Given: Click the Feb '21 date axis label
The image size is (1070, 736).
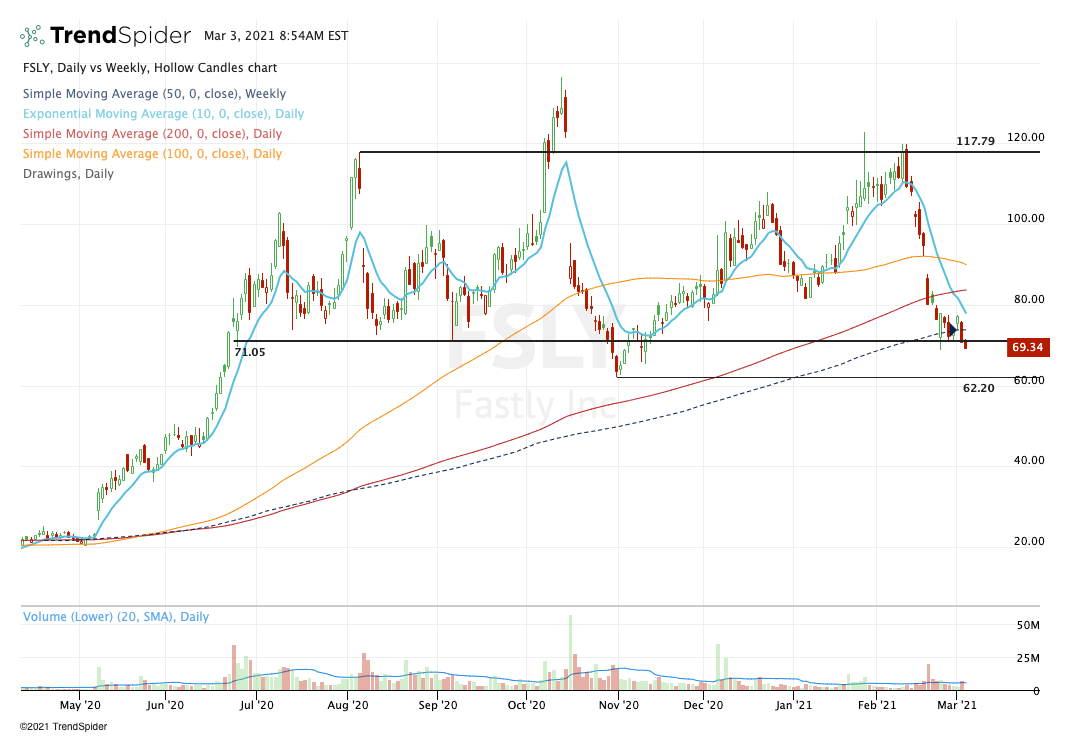Looking at the screenshot, I should (x=877, y=705).
